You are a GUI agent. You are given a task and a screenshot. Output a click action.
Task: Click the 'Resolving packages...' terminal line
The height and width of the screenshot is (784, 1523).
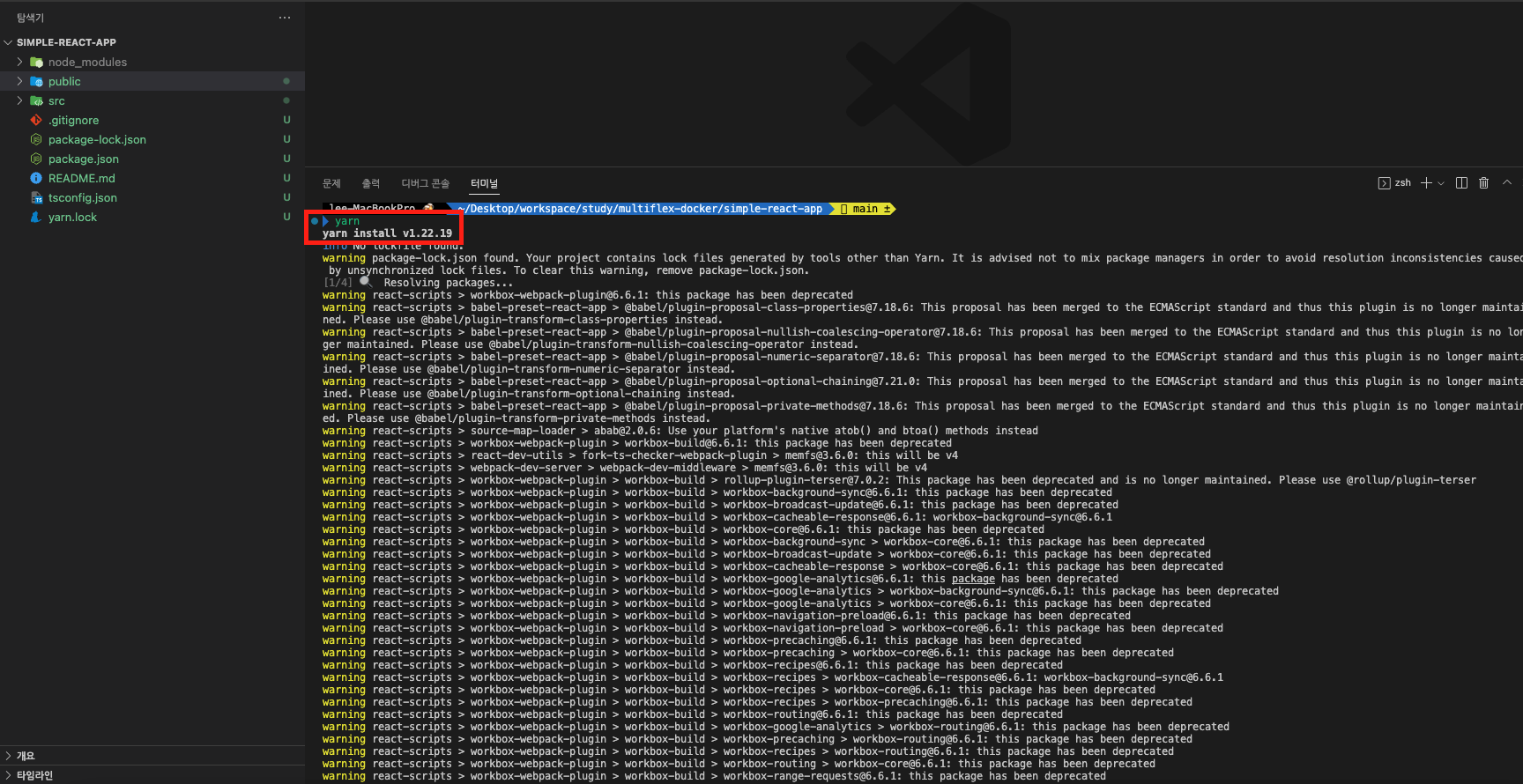(x=448, y=283)
